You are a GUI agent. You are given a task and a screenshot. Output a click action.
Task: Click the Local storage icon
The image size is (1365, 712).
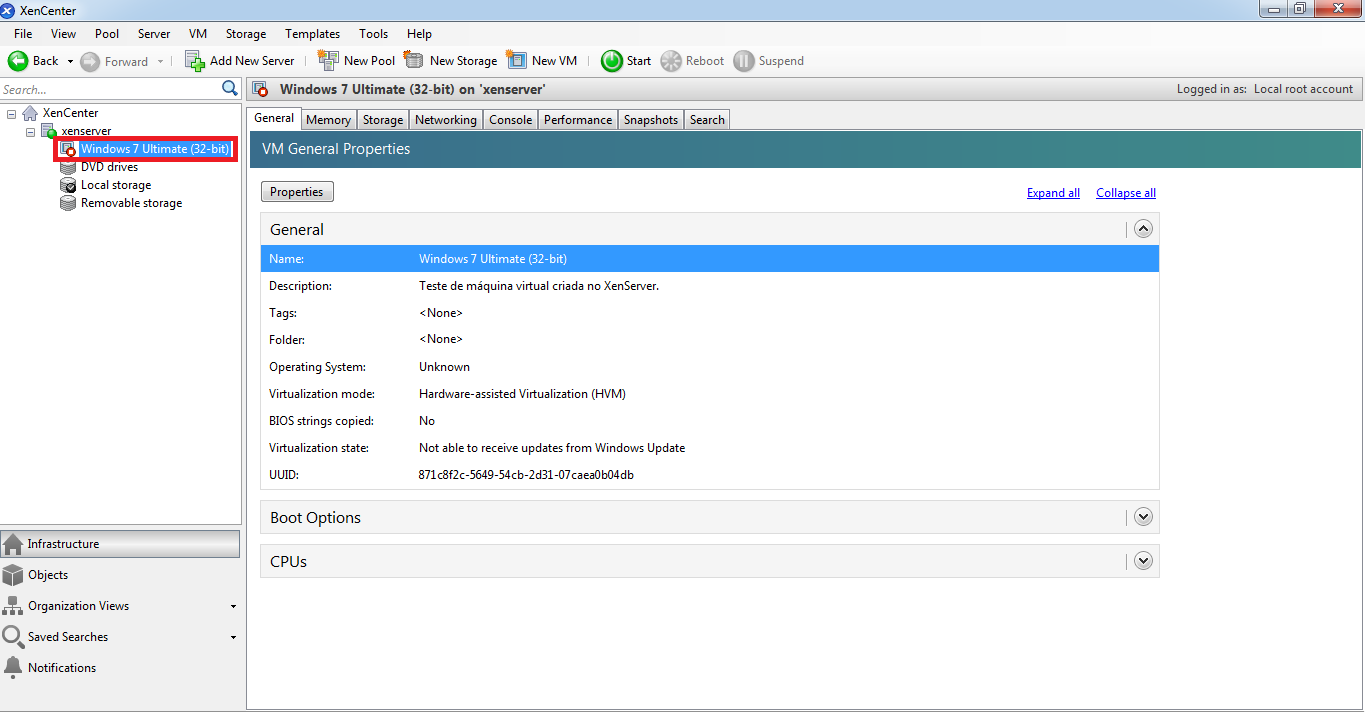point(68,185)
